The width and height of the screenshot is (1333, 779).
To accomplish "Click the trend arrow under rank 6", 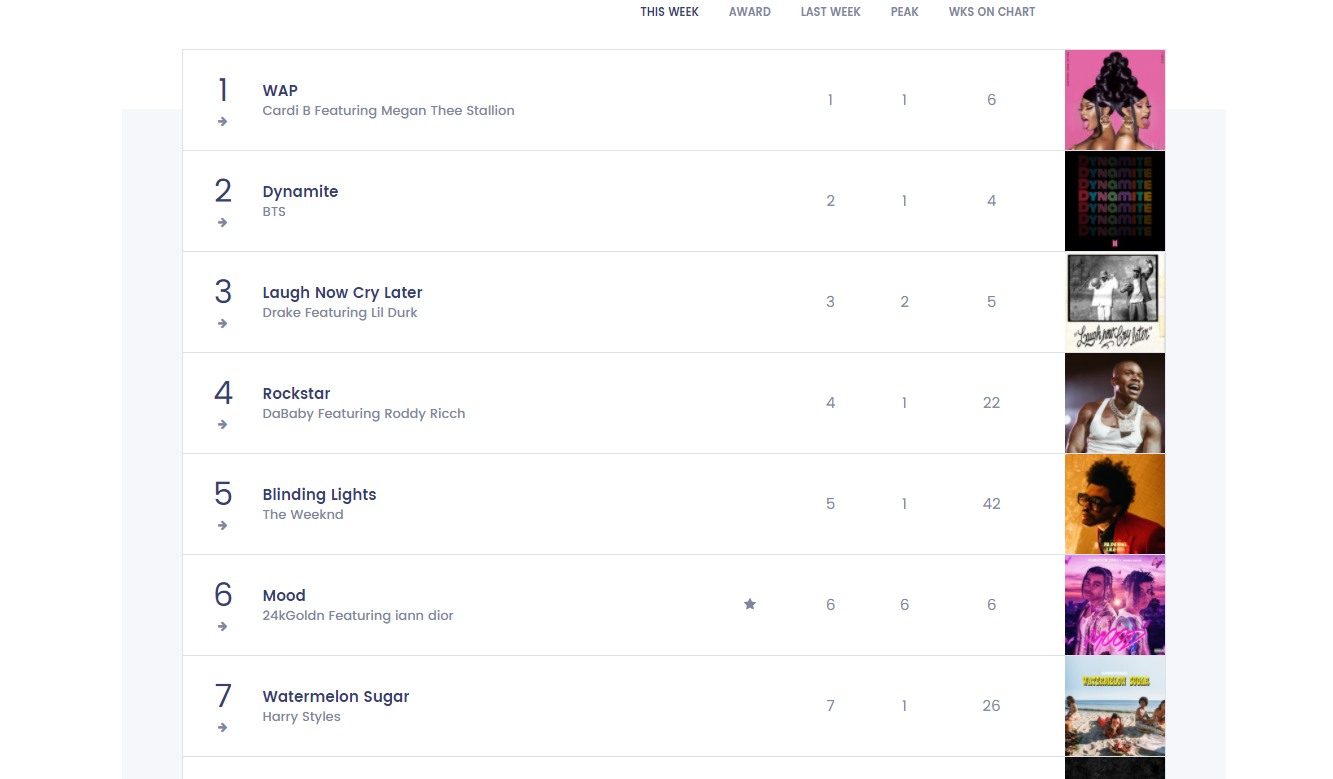I will (x=222, y=627).
